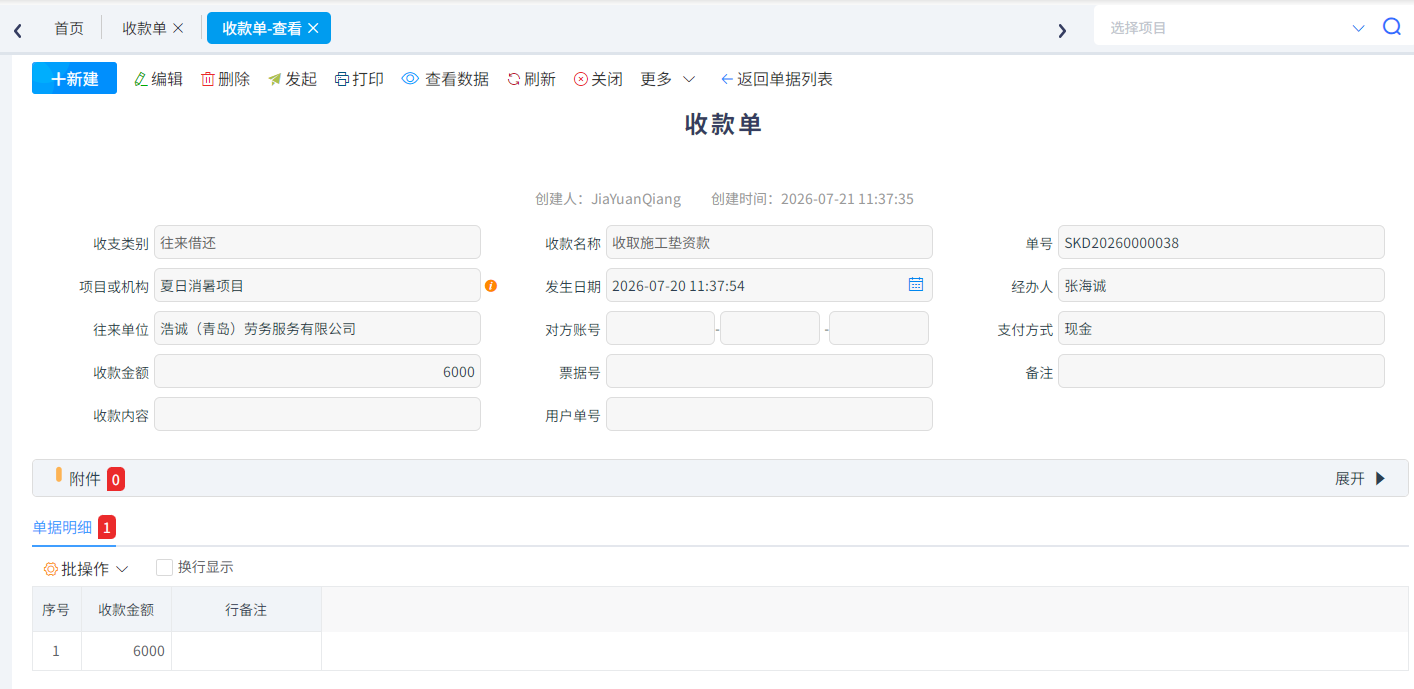The image size is (1414, 689).
Task: Click the 附件 count badge 0
Action: [x=116, y=480]
